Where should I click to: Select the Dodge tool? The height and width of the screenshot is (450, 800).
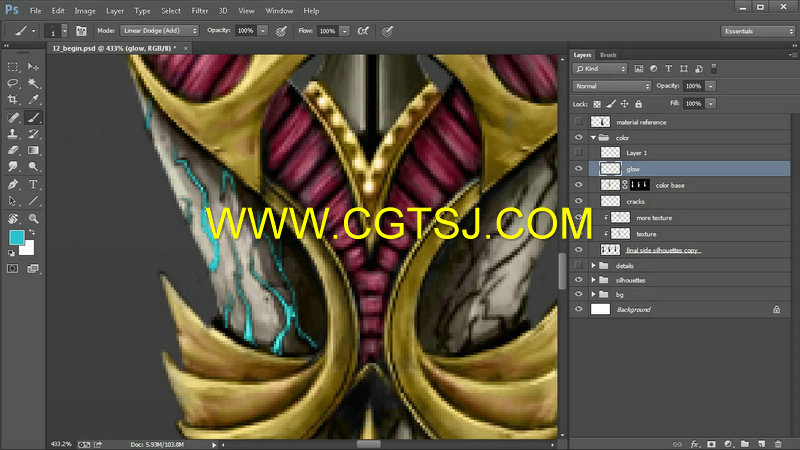point(33,167)
